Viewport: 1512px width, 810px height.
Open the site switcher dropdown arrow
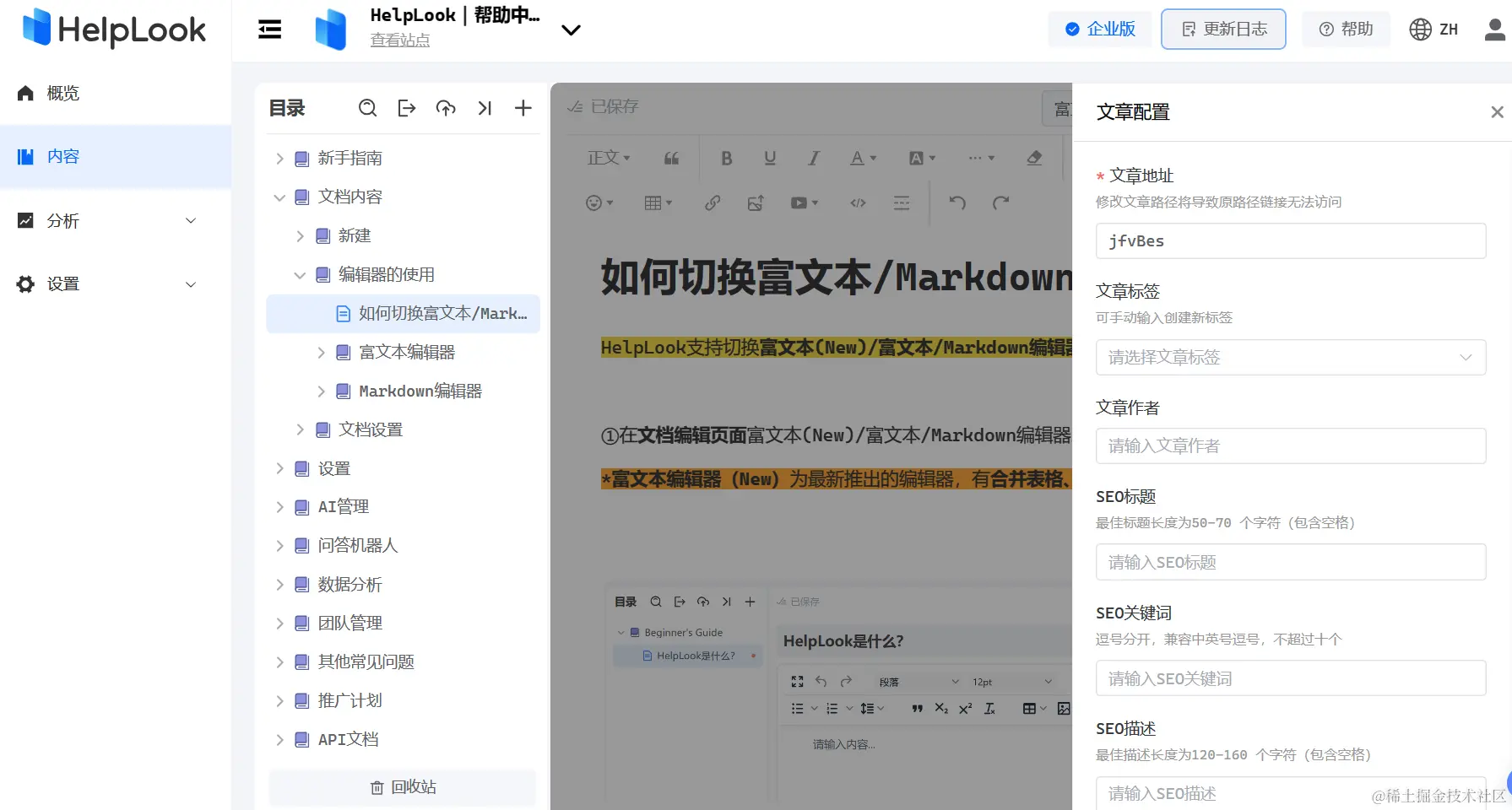[x=571, y=30]
